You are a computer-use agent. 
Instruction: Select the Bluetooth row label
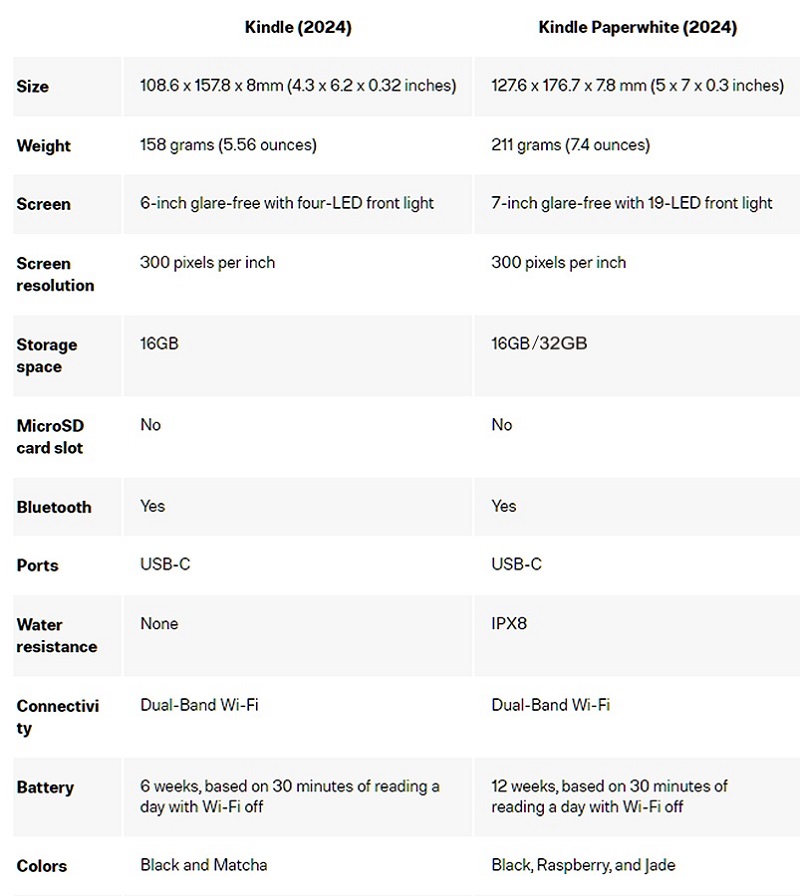(54, 507)
